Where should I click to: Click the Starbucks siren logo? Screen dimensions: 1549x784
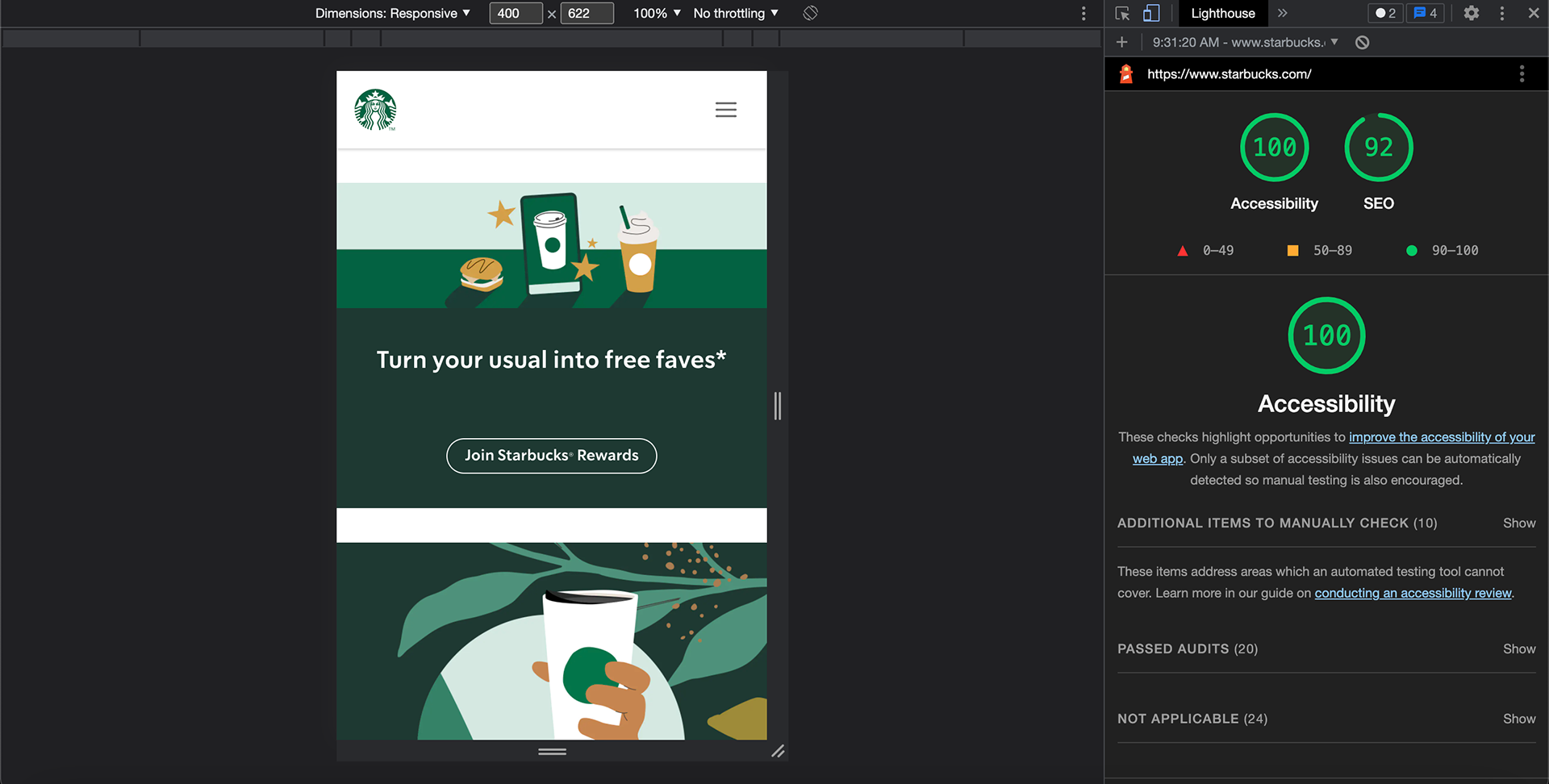tap(375, 110)
